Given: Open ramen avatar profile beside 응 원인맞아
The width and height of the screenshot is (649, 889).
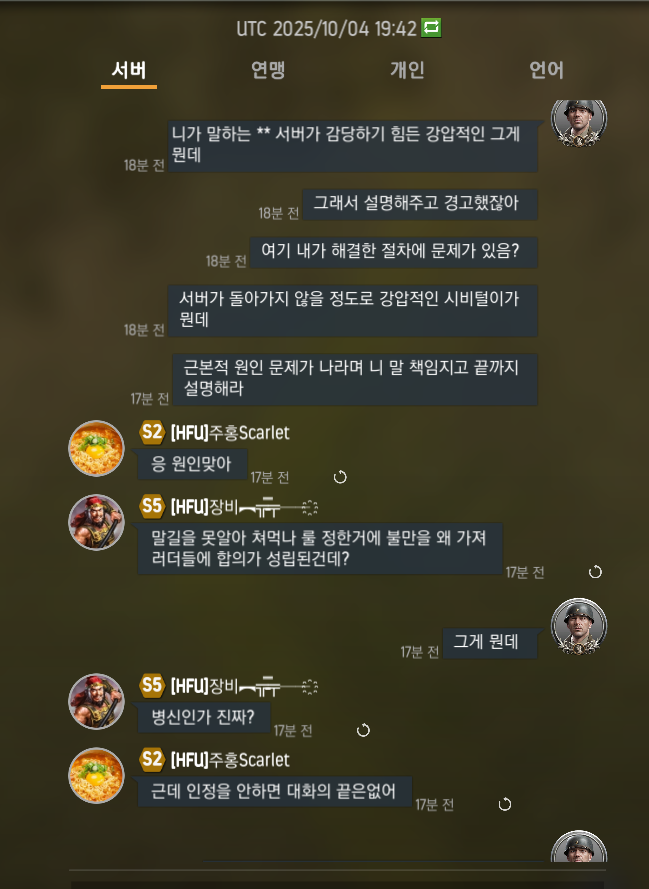Looking at the screenshot, I should point(96,448).
